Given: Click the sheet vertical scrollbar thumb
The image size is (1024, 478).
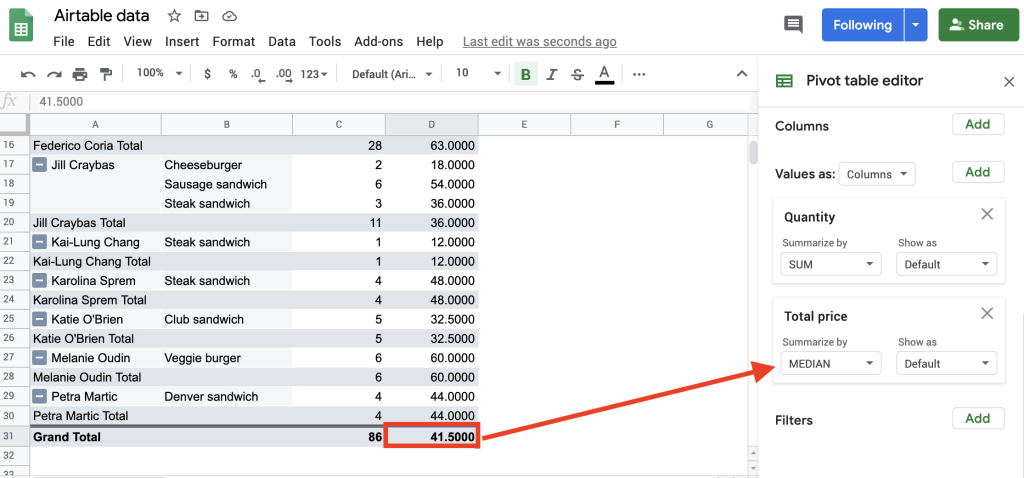Looking at the screenshot, I should tap(753, 152).
